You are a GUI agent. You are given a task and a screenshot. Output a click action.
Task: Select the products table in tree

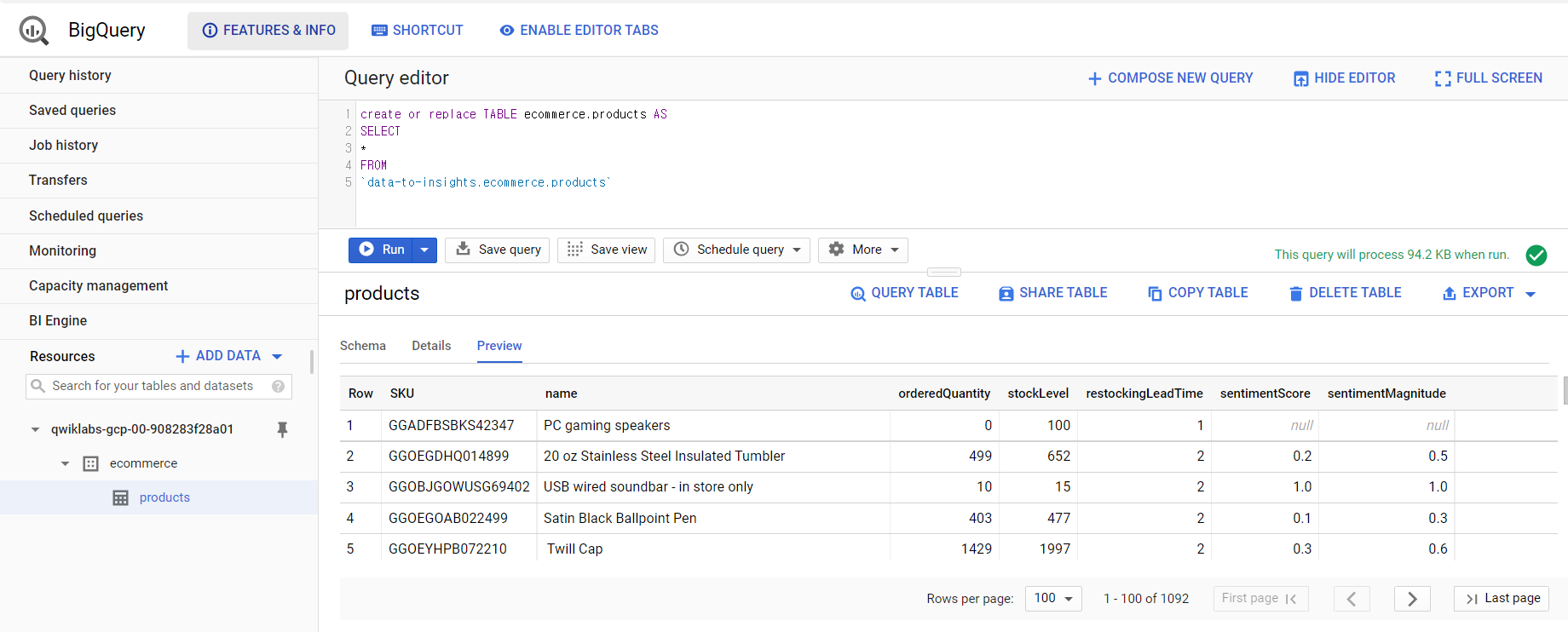tap(164, 497)
